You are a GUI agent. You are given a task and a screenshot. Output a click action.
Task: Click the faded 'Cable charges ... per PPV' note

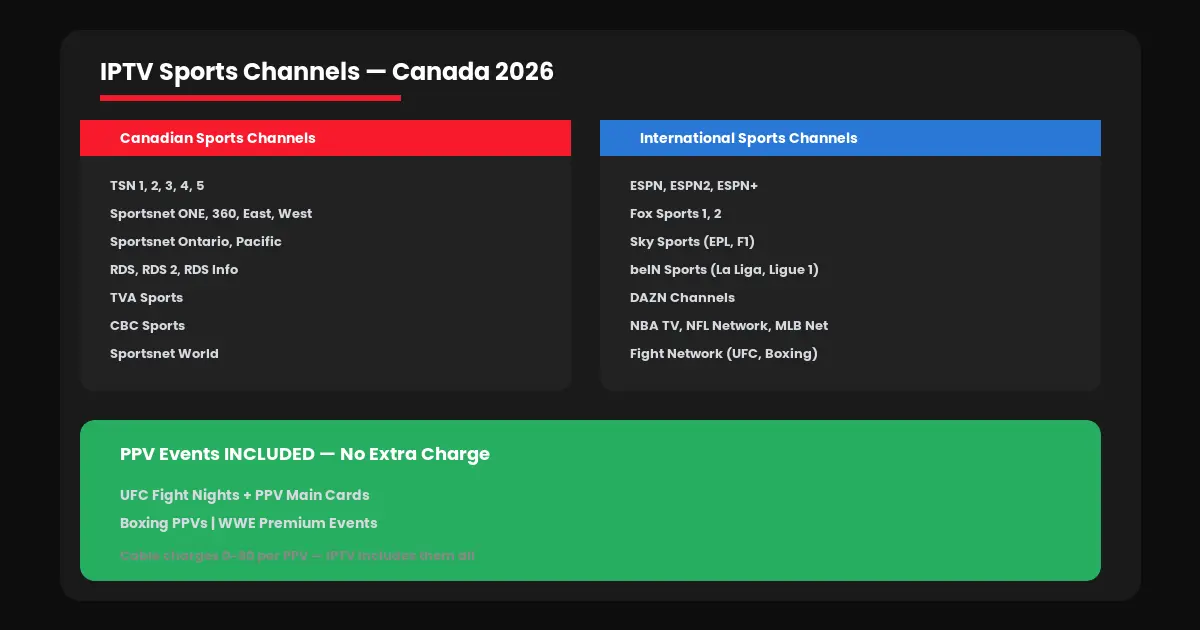tap(298, 555)
